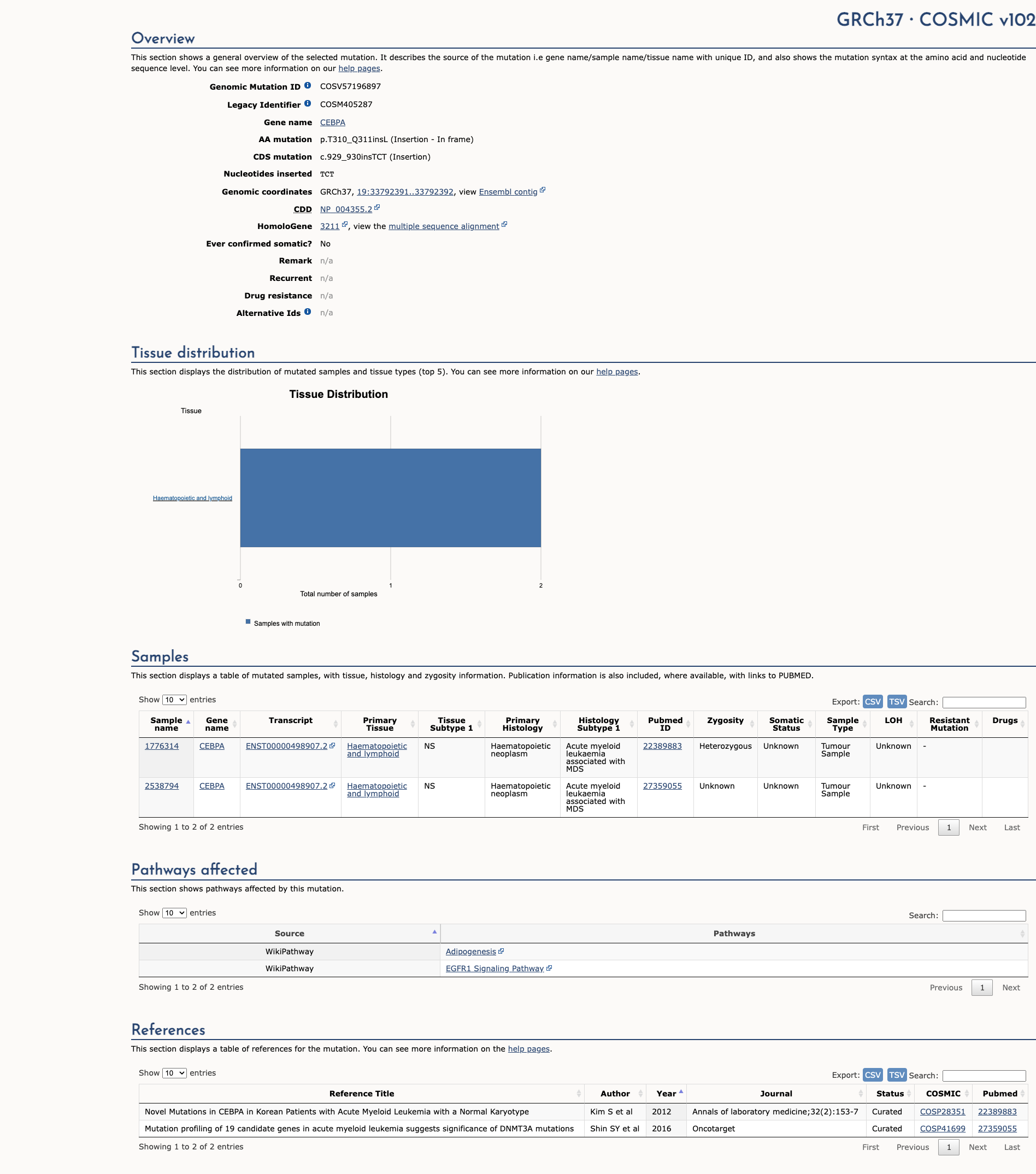This screenshot has height=1174, width=1036.
Task: Open the References table entries-per-page dropdown
Action: pyautogui.click(x=175, y=1073)
